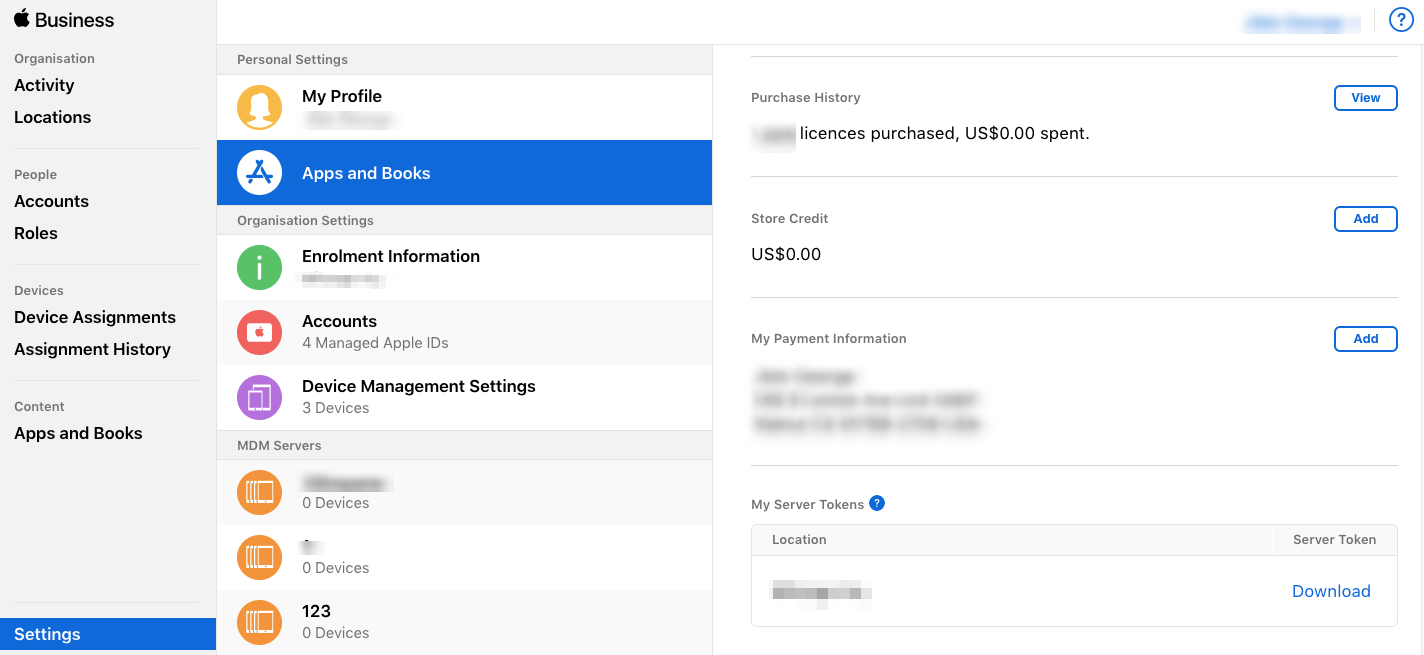View the Purchase History
The height and width of the screenshot is (655, 1424).
click(x=1365, y=97)
